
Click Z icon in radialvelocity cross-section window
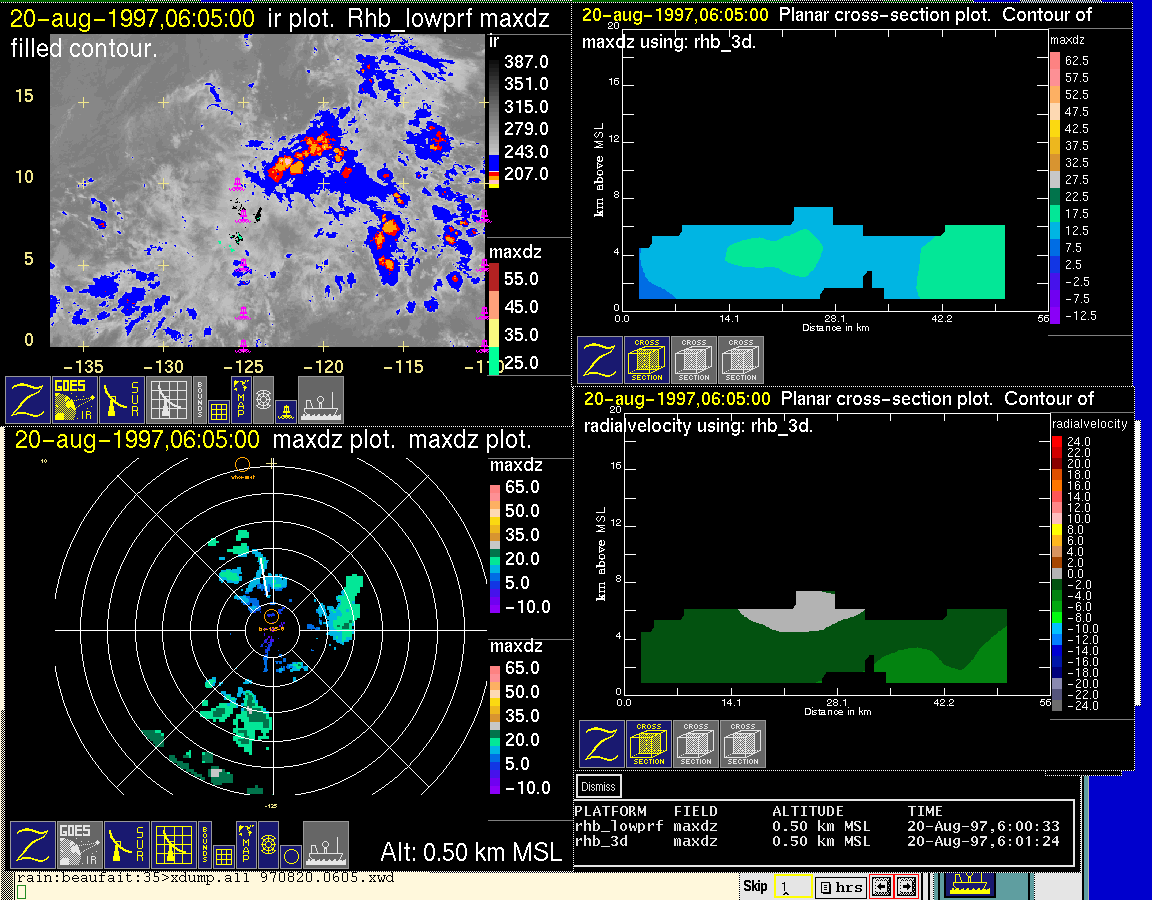coord(602,744)
